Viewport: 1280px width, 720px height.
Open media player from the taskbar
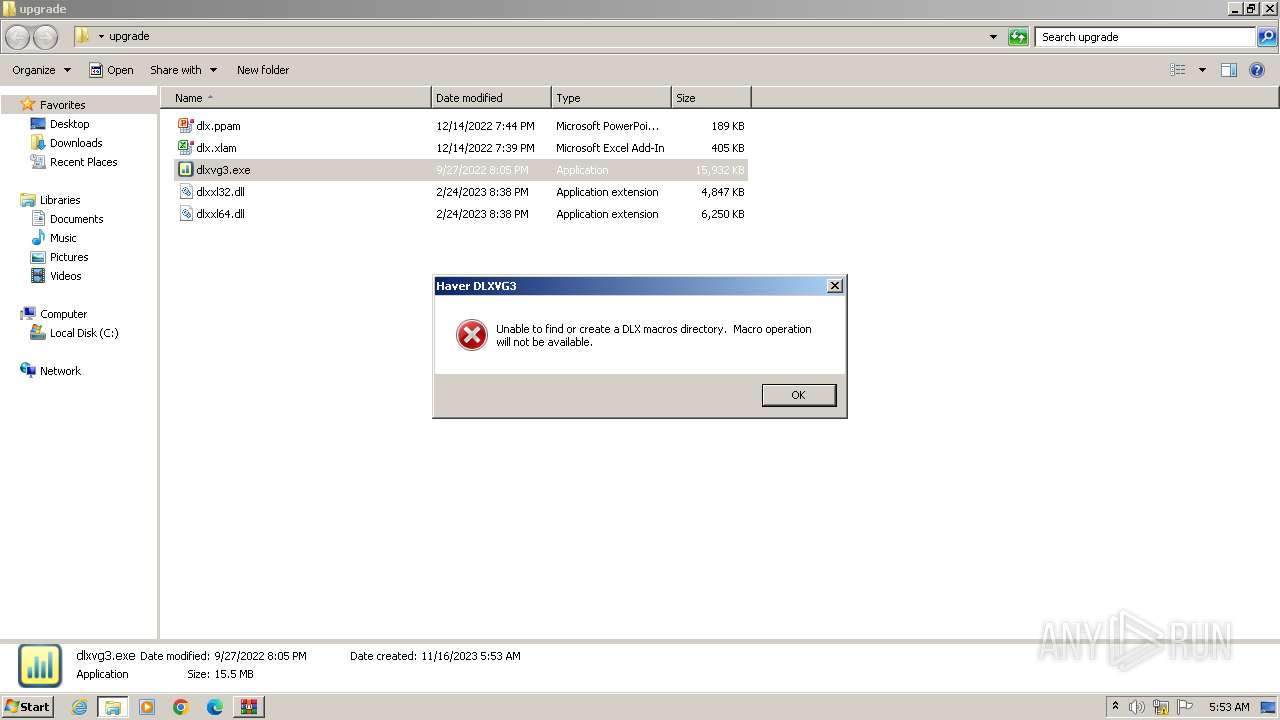(x=147, y=707)
